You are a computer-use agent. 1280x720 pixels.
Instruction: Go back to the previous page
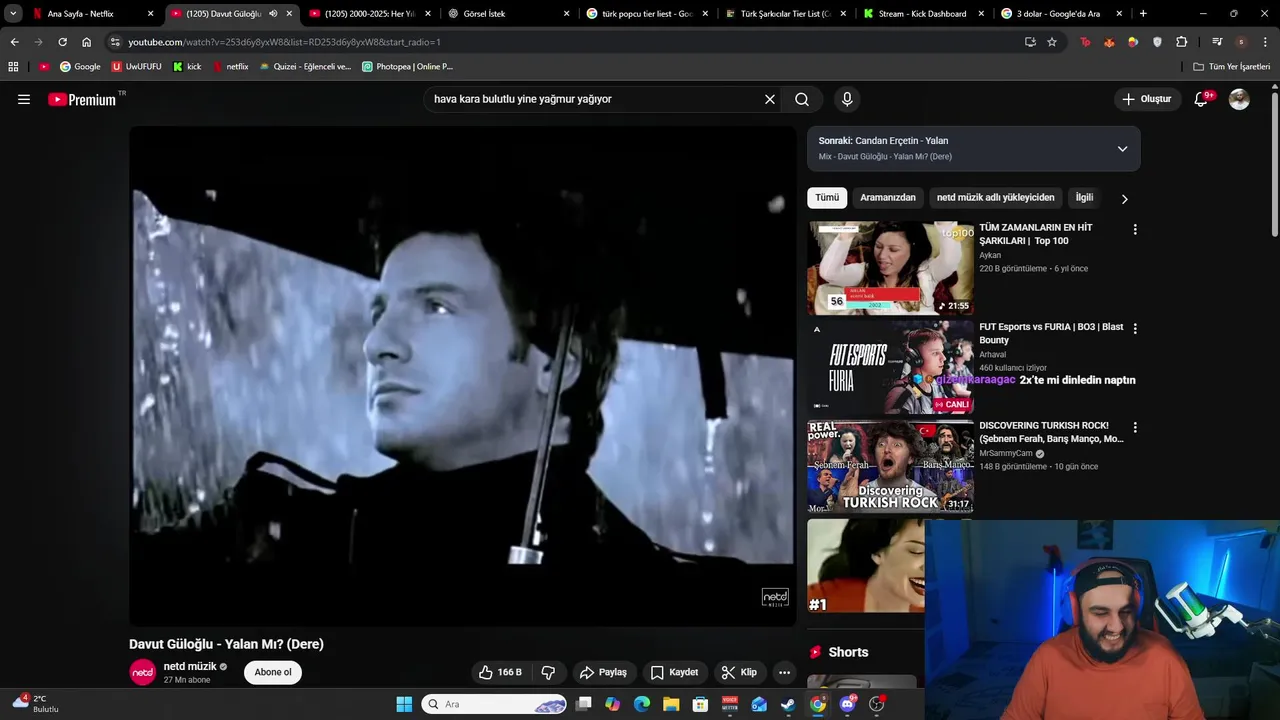point(14,42)
